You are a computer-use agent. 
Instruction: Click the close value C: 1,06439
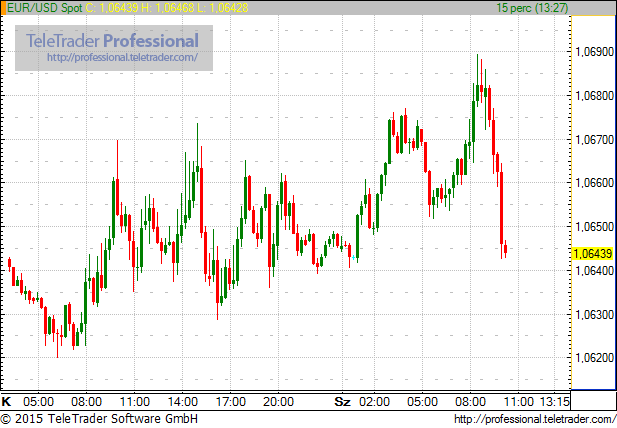point(112,8)
